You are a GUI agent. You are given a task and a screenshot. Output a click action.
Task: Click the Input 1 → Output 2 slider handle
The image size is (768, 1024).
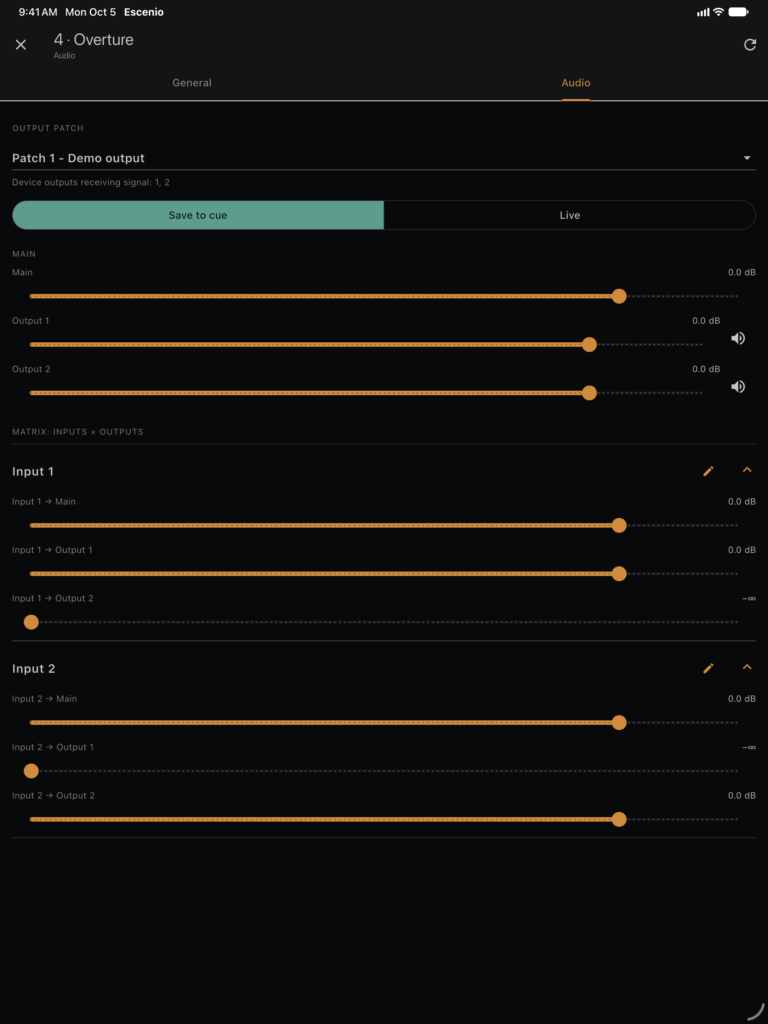pyautogui.click(x=31, y=622)
